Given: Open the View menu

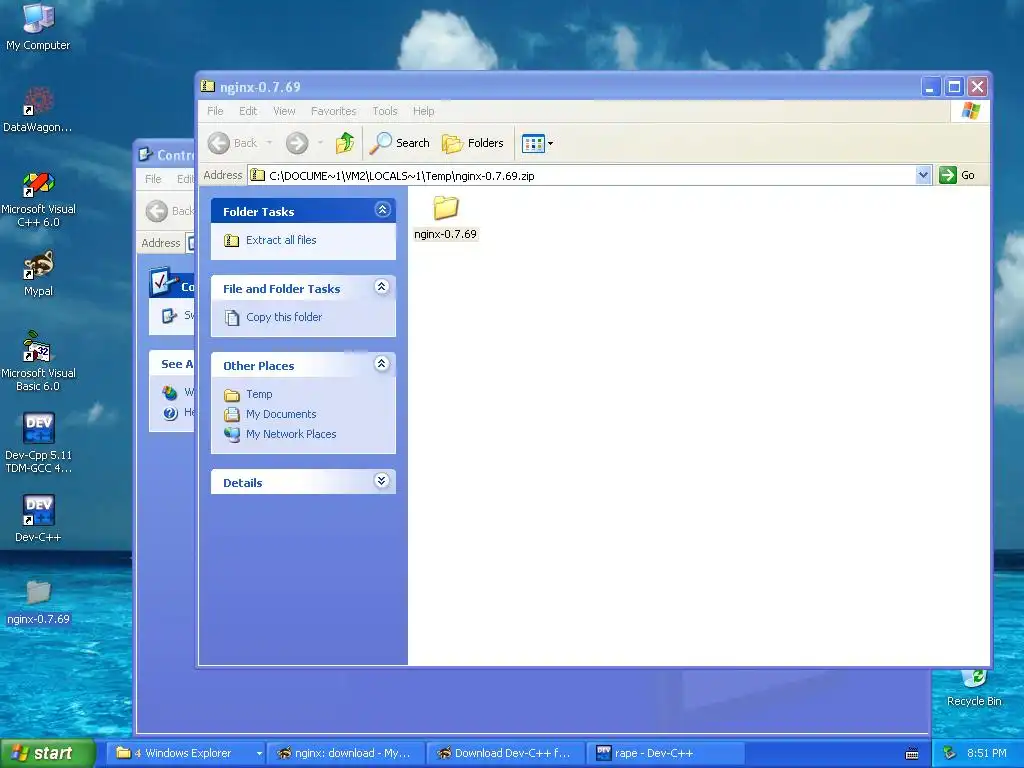Looking at the screenshot, I should pos(284,111).
